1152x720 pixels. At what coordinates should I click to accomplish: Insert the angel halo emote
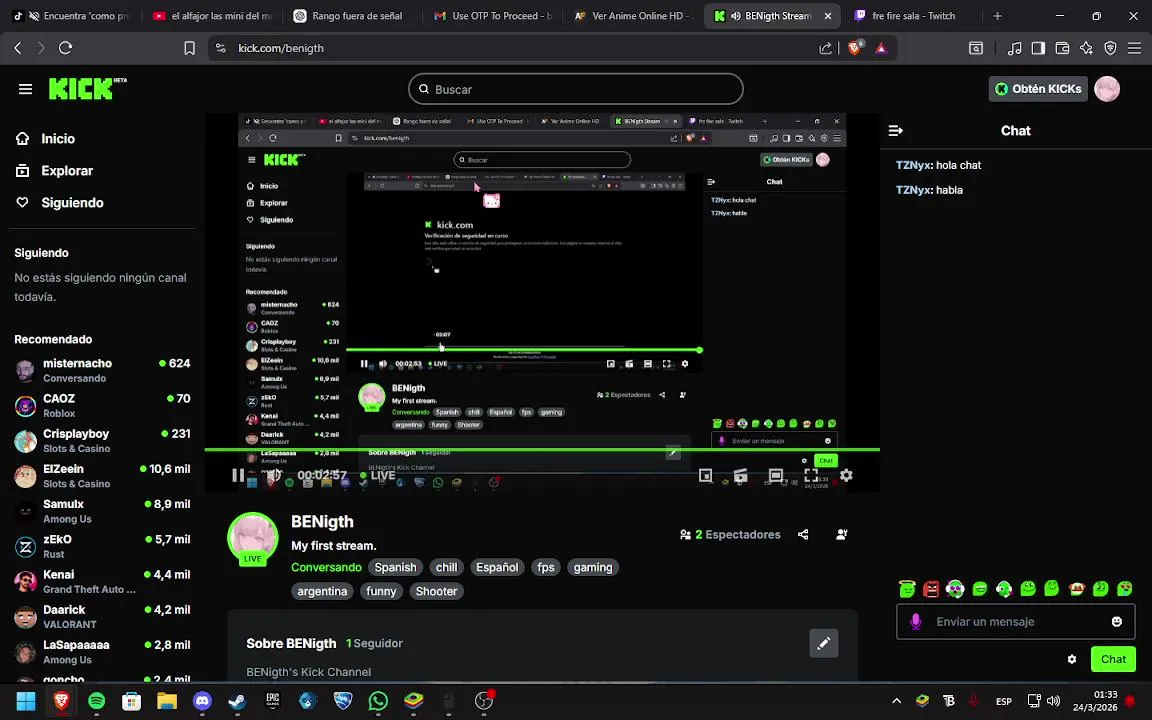click(x=907, y=588)
